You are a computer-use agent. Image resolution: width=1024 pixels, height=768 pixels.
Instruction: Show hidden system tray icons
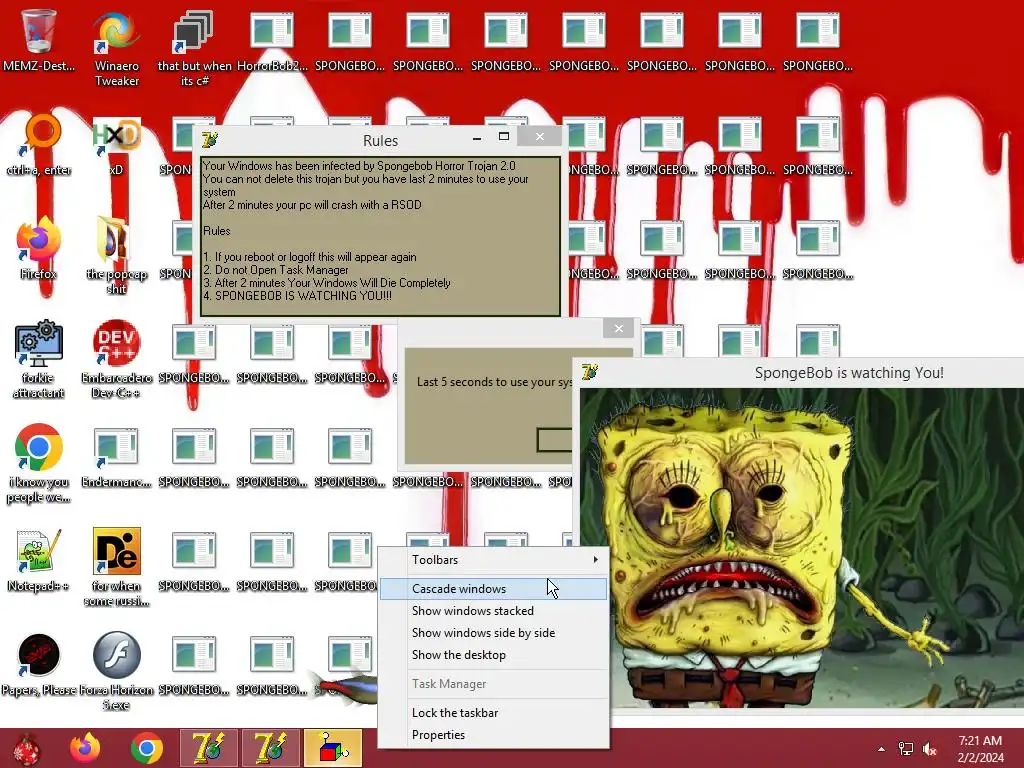tap(882, 749)
